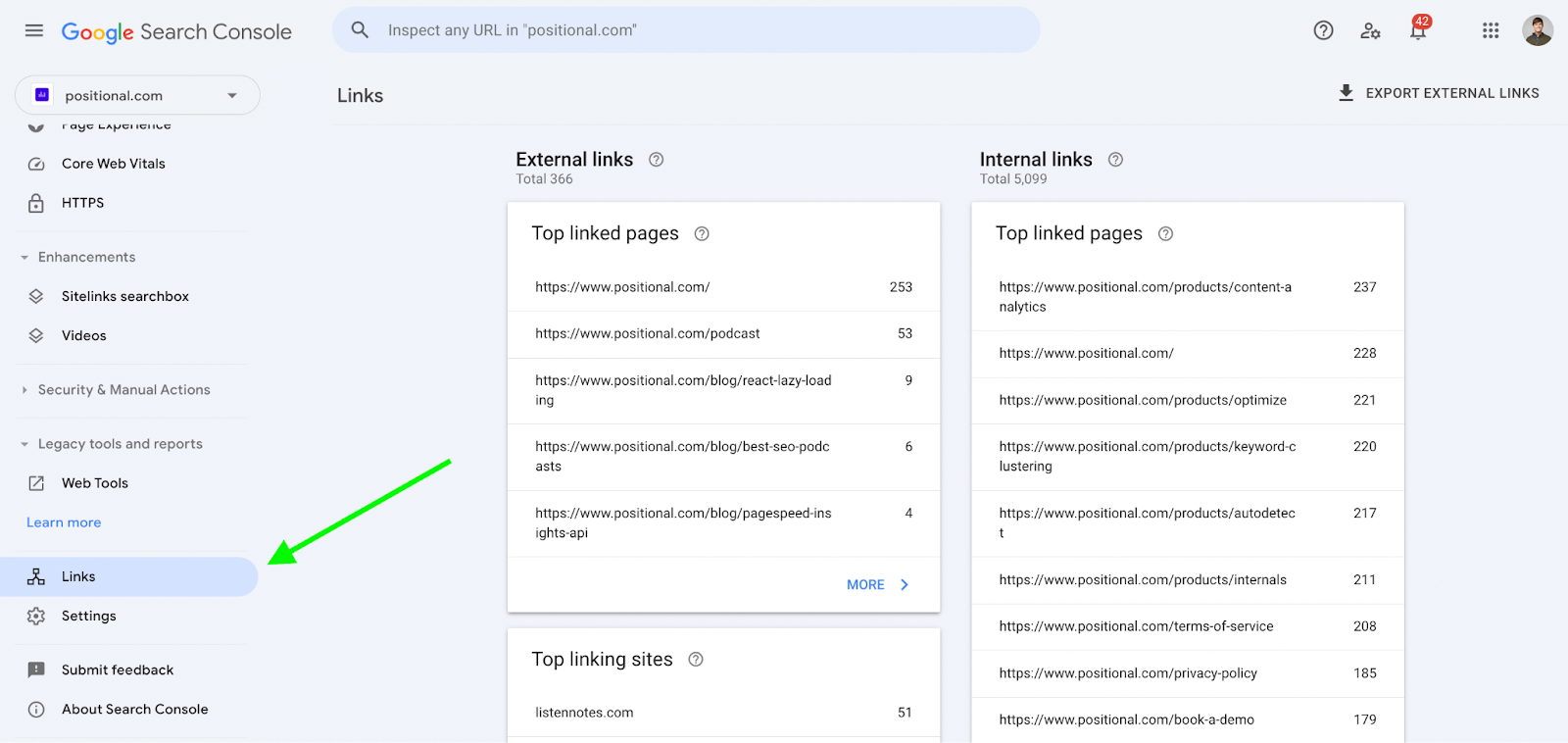This screenshot has width=1568, height=743.
Task: Open internal row products/autodetect
Action: click(x=1188, y=523)
